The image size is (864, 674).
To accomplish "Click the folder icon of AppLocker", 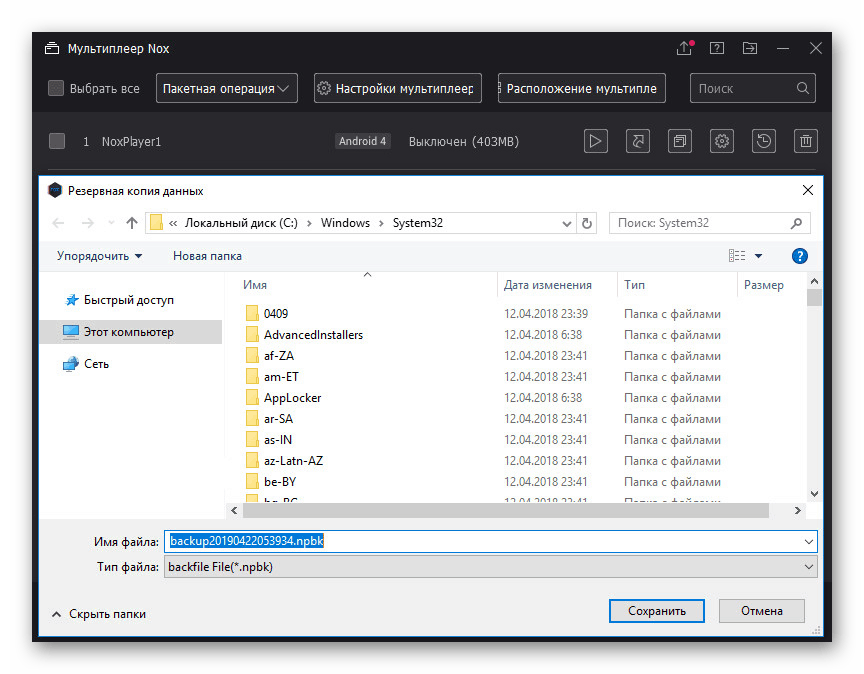I will 252,397.
